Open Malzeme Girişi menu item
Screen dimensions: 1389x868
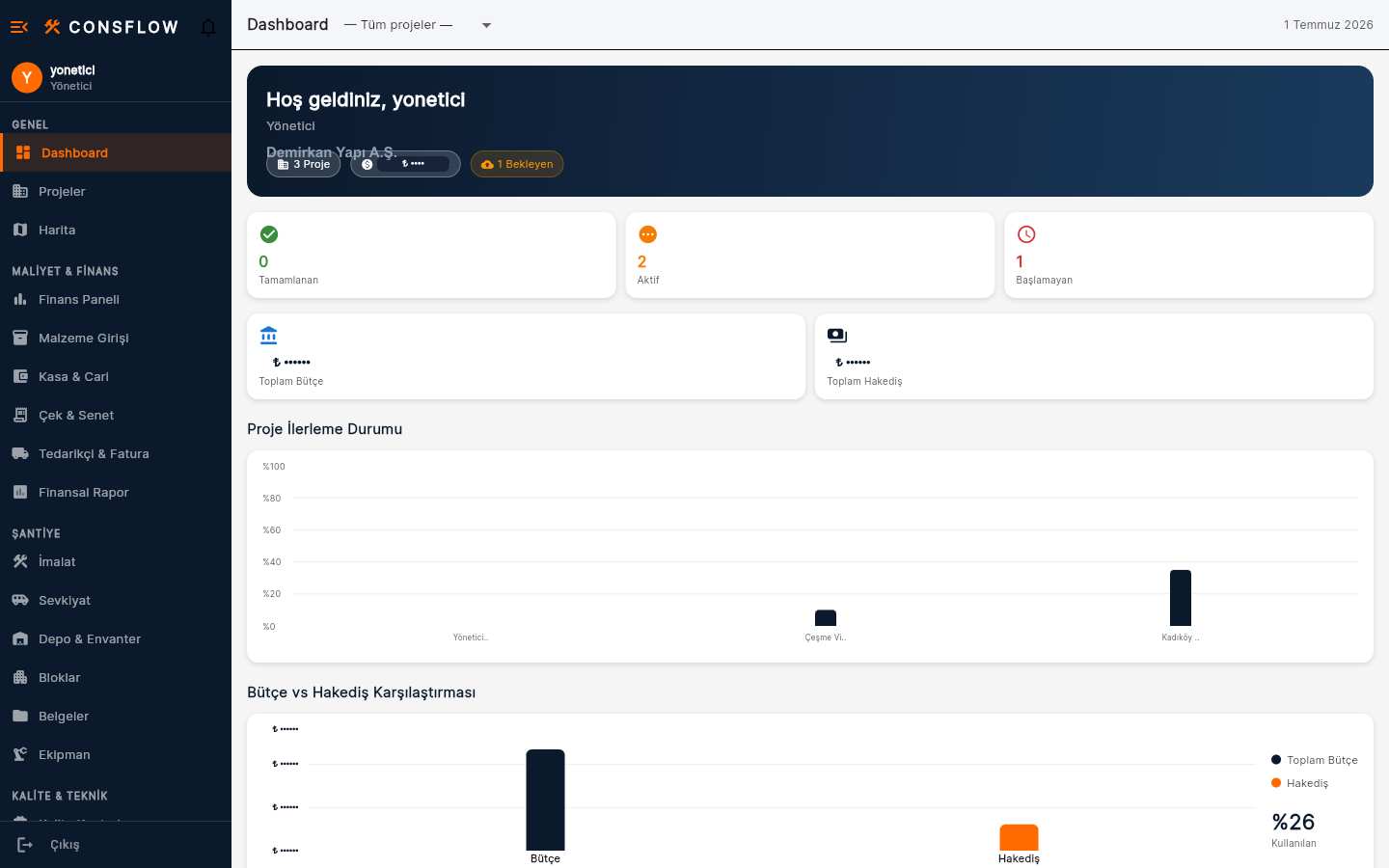pos(116,338)
